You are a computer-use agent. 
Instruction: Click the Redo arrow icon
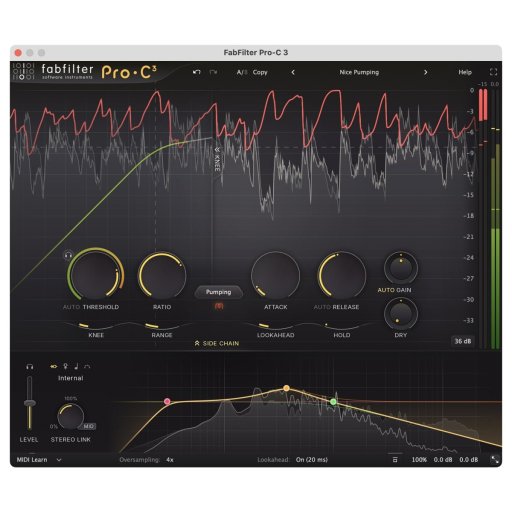click(x=213, y=72)
